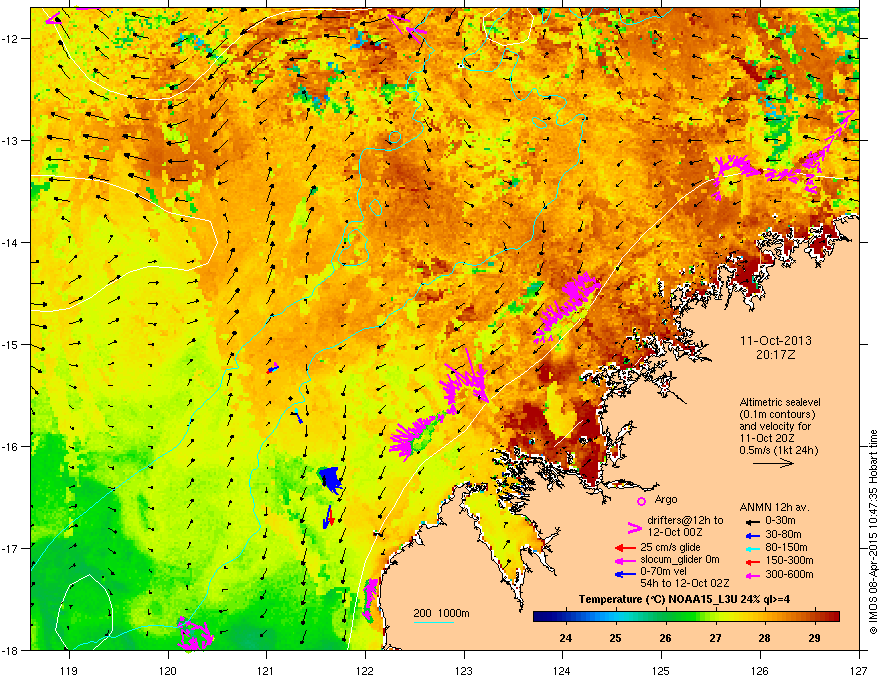Click the 11-Oct 20Z legend text
Image resolution: width=880 pixels, height=680 pixels.
pyautogui.click(x=767, y=438)
